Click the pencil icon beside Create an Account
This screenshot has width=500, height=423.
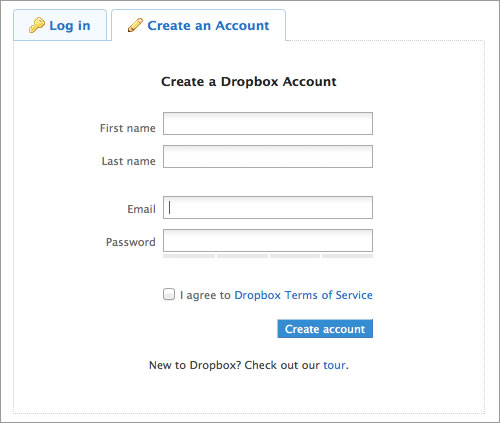click(x=135, y=25)
